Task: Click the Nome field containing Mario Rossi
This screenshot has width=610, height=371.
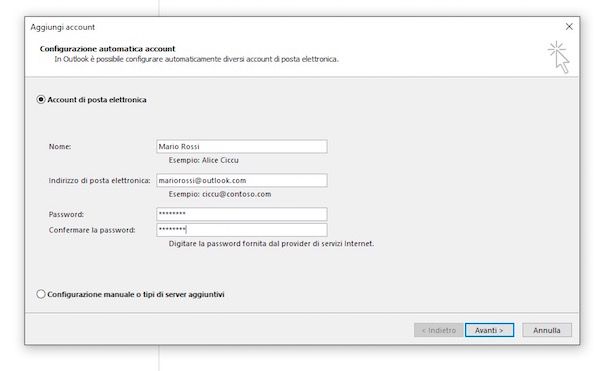Action: (x=242, y=147)
